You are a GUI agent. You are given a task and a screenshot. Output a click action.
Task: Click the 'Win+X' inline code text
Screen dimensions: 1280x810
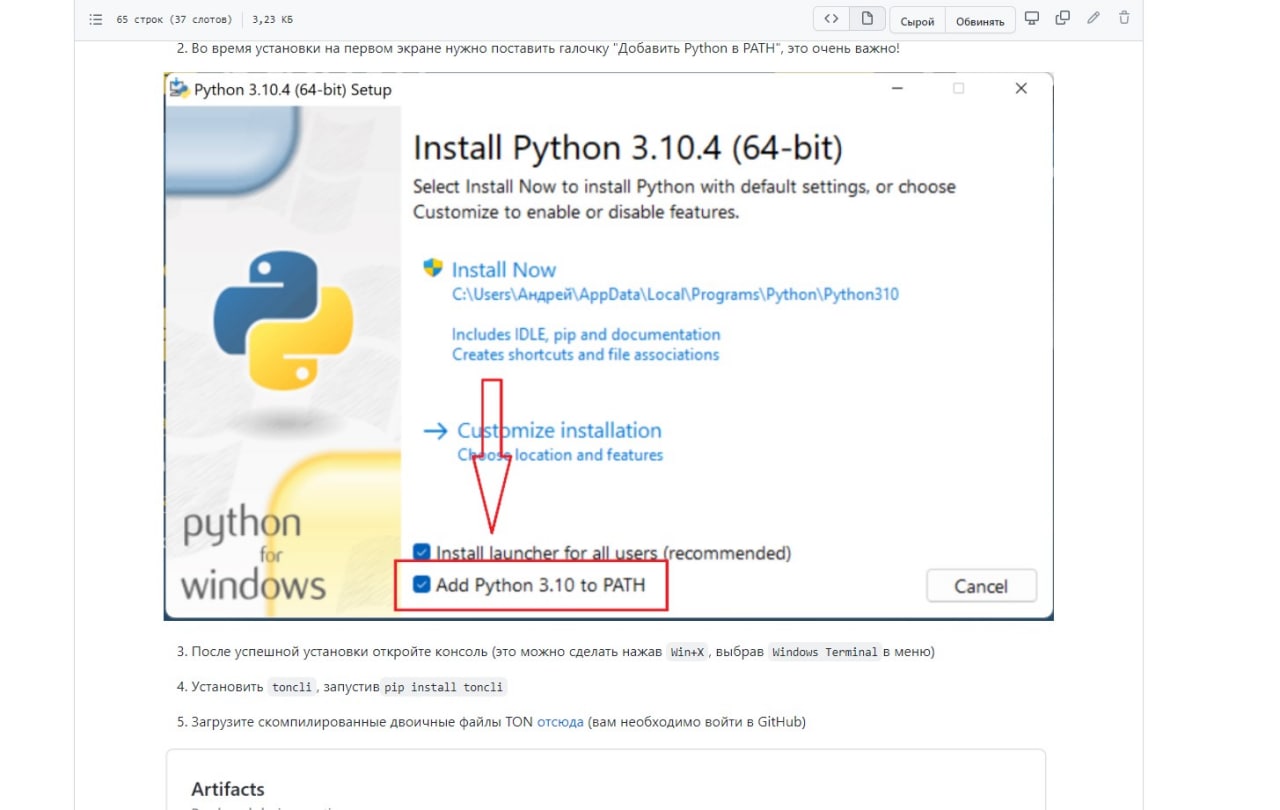(x=687, y=652)
